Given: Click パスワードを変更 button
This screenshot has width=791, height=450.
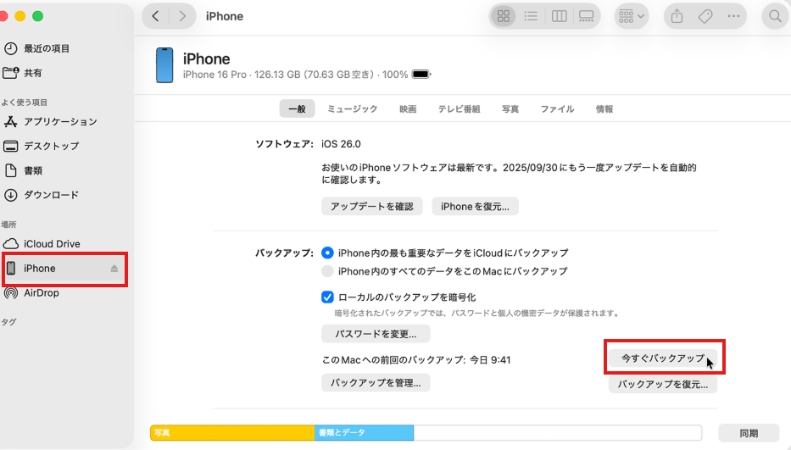Looking at the screenshot, I should click(x=376, y=334).
